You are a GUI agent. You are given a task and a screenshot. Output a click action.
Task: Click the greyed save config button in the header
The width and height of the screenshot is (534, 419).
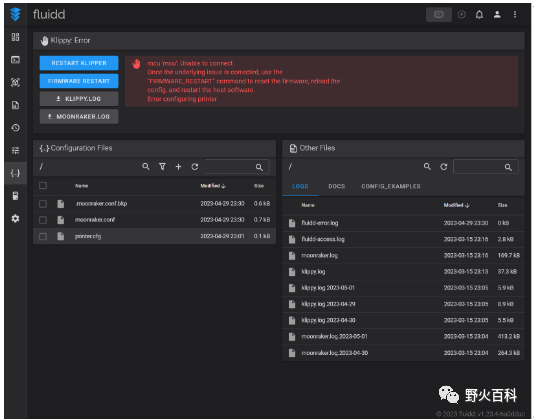point(439,14)
